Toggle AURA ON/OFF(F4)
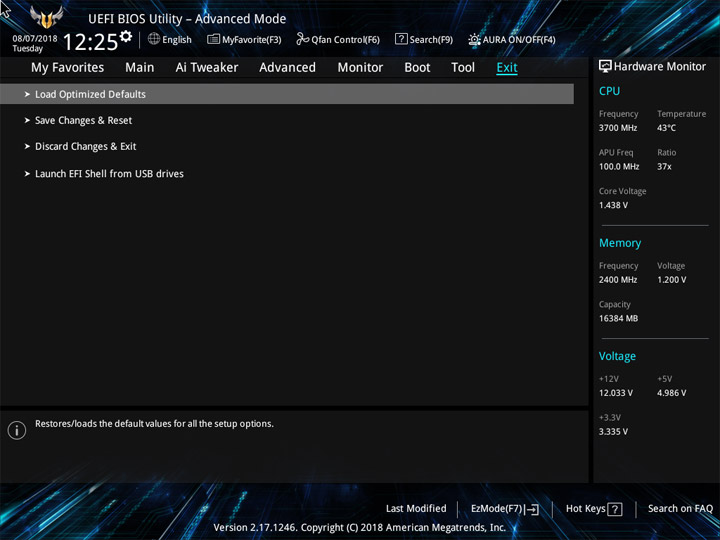 [519, 40]
